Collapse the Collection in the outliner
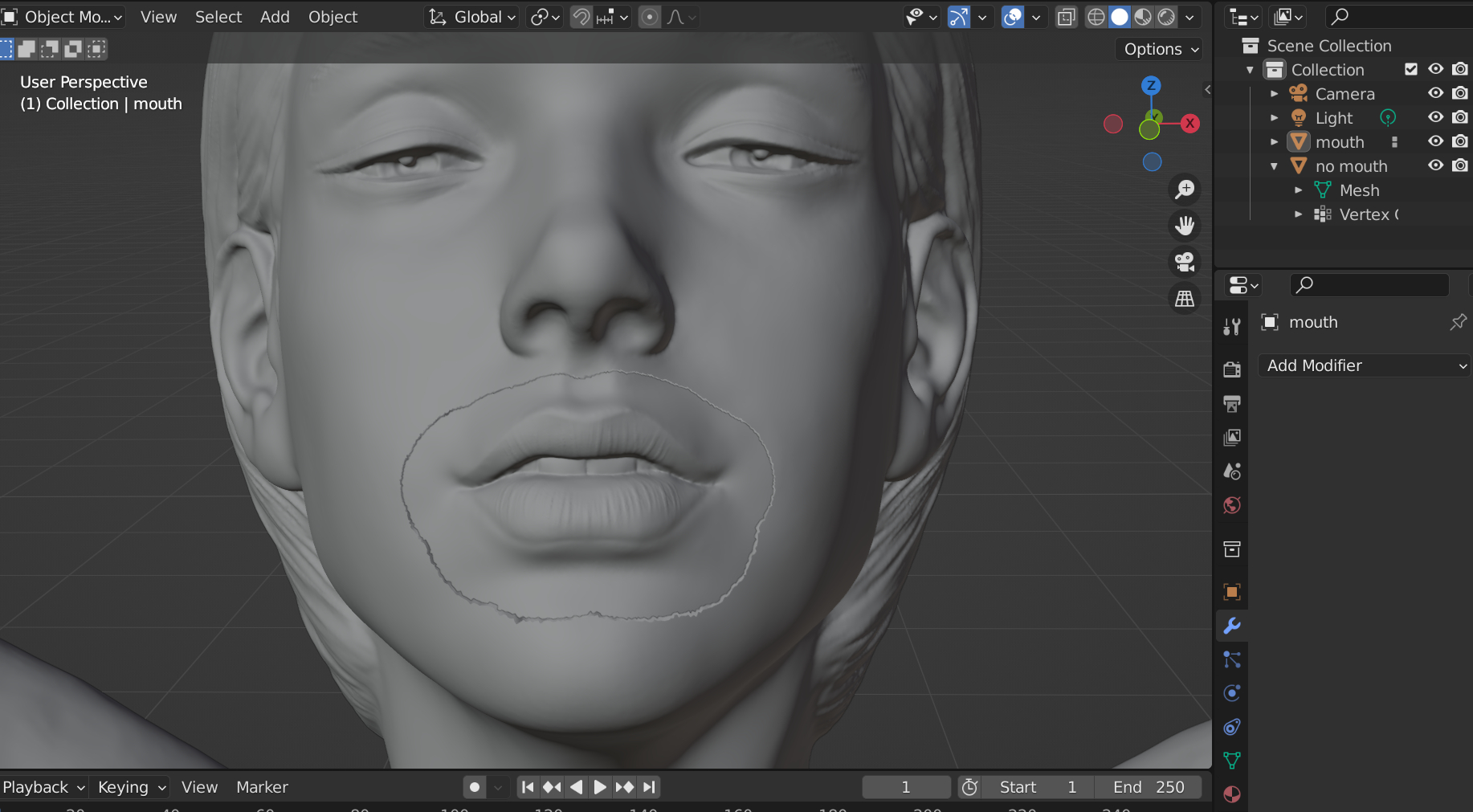The image size is (1473, 812). pos(1250,70)
